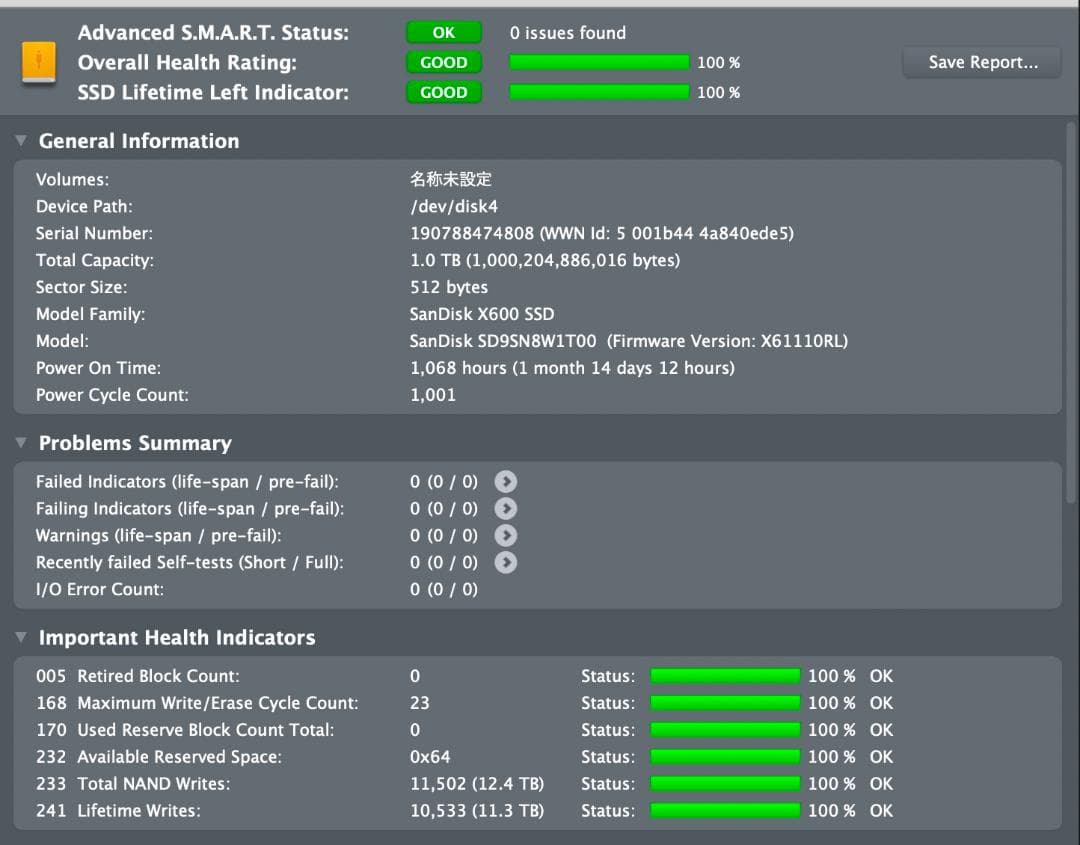Collapse the Important Health Indicators section
The image size is (1080, 845).
coord(21,637)
